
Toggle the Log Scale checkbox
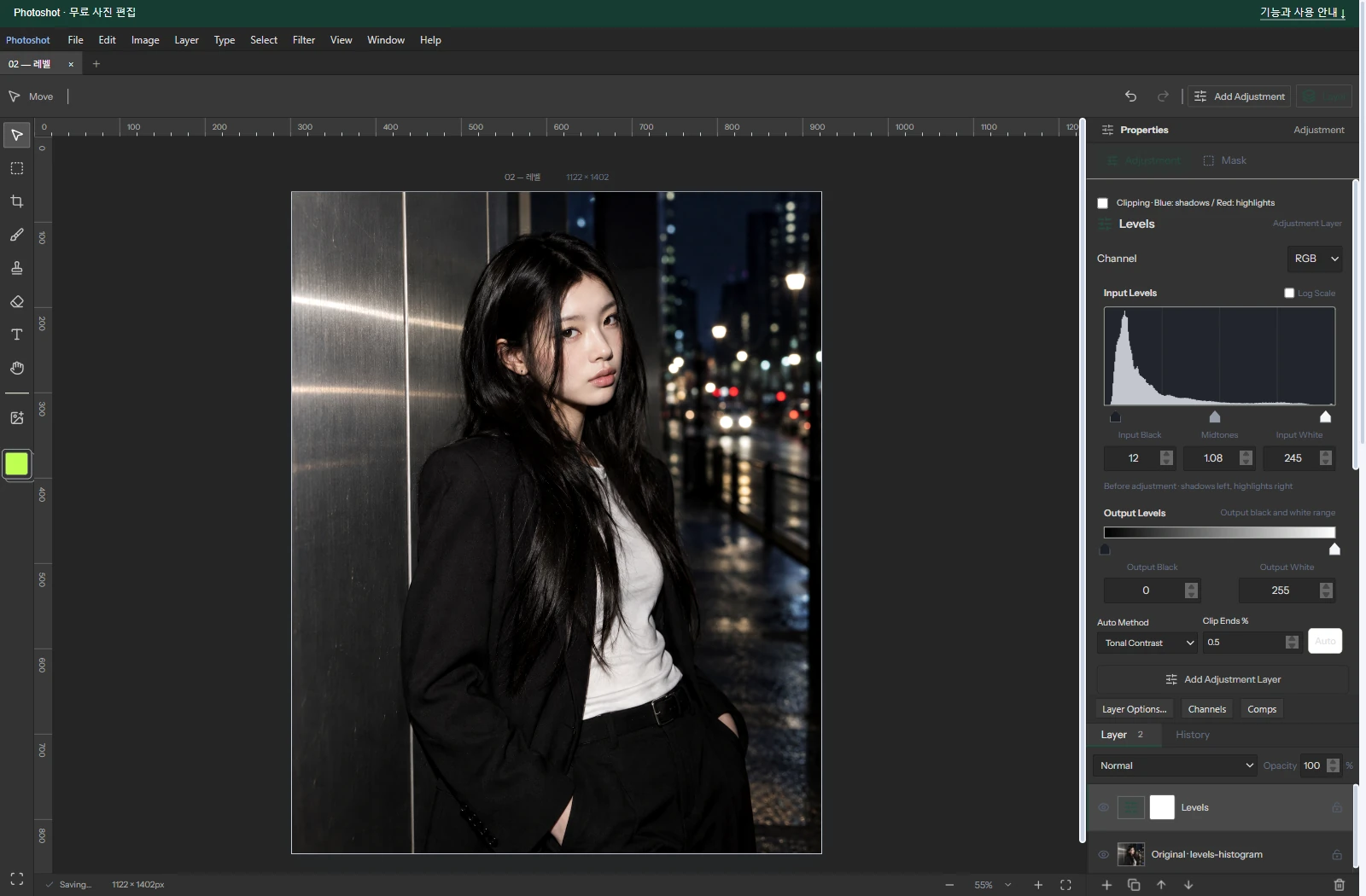point(1289,293)
